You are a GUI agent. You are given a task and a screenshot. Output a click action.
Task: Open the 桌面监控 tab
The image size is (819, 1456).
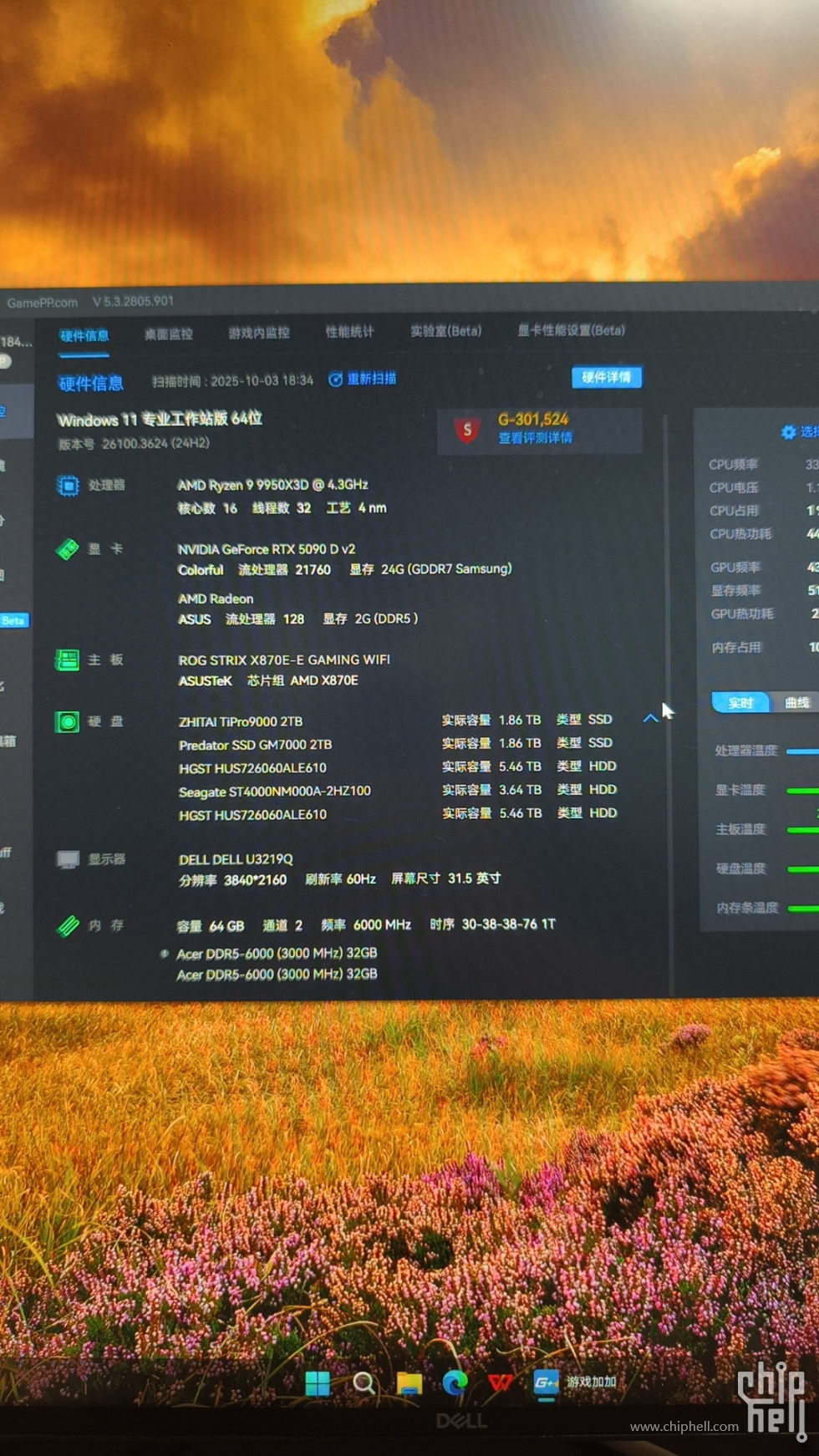169,334
